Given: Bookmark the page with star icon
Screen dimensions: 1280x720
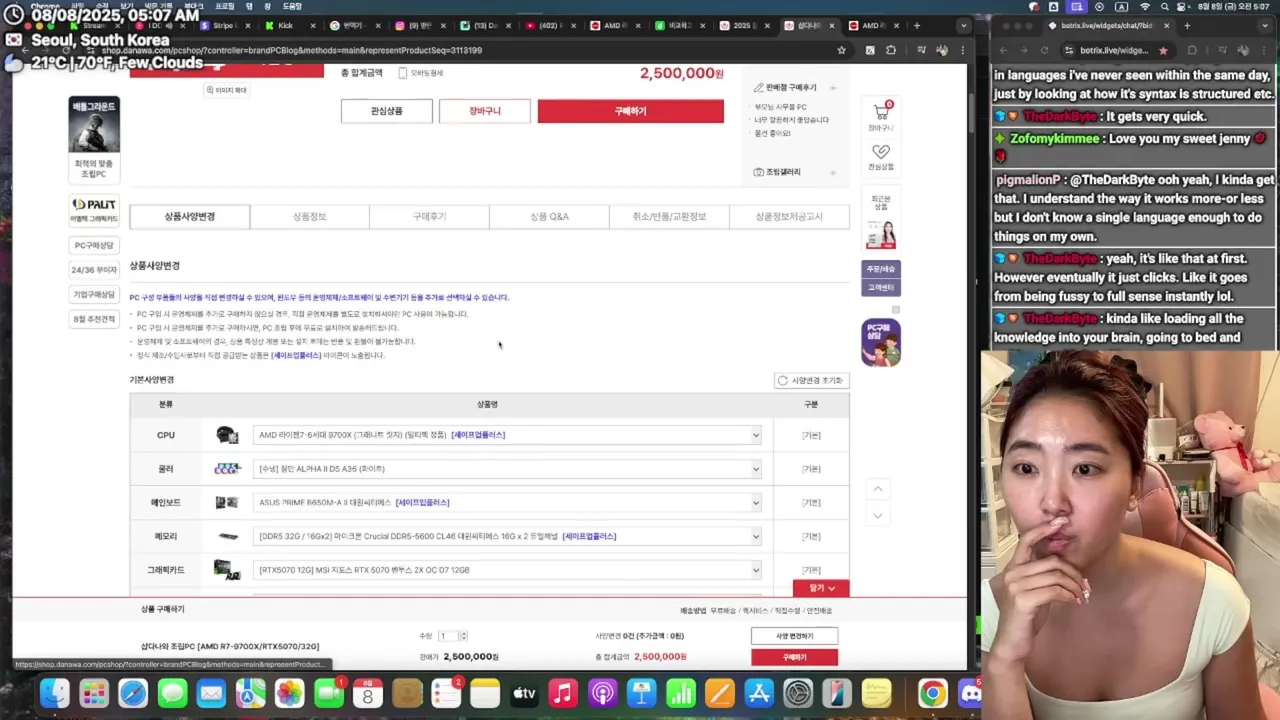Looking at the screenshot, I should [x=841, y=50].
